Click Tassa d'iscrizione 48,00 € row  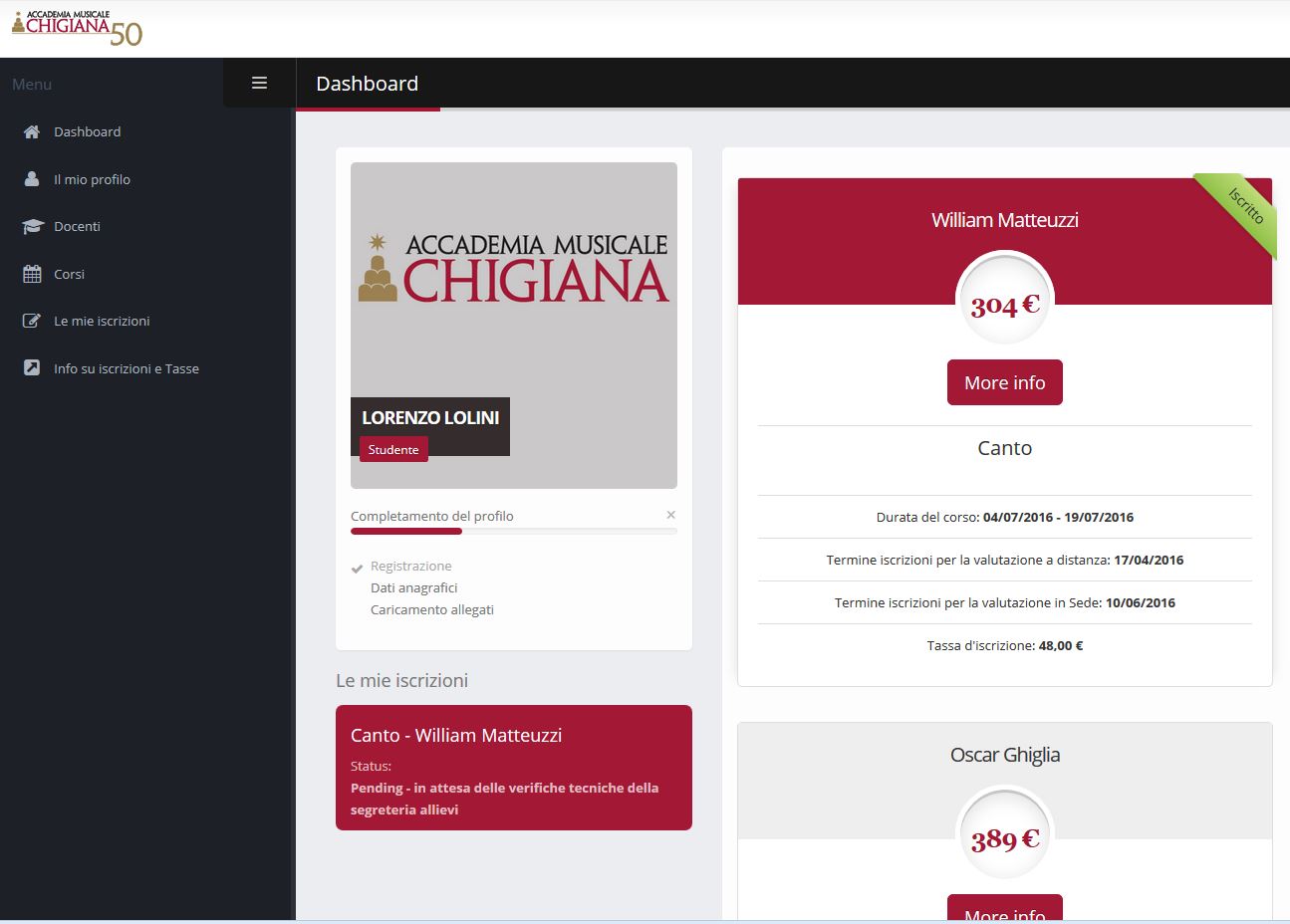[1004, 645]
